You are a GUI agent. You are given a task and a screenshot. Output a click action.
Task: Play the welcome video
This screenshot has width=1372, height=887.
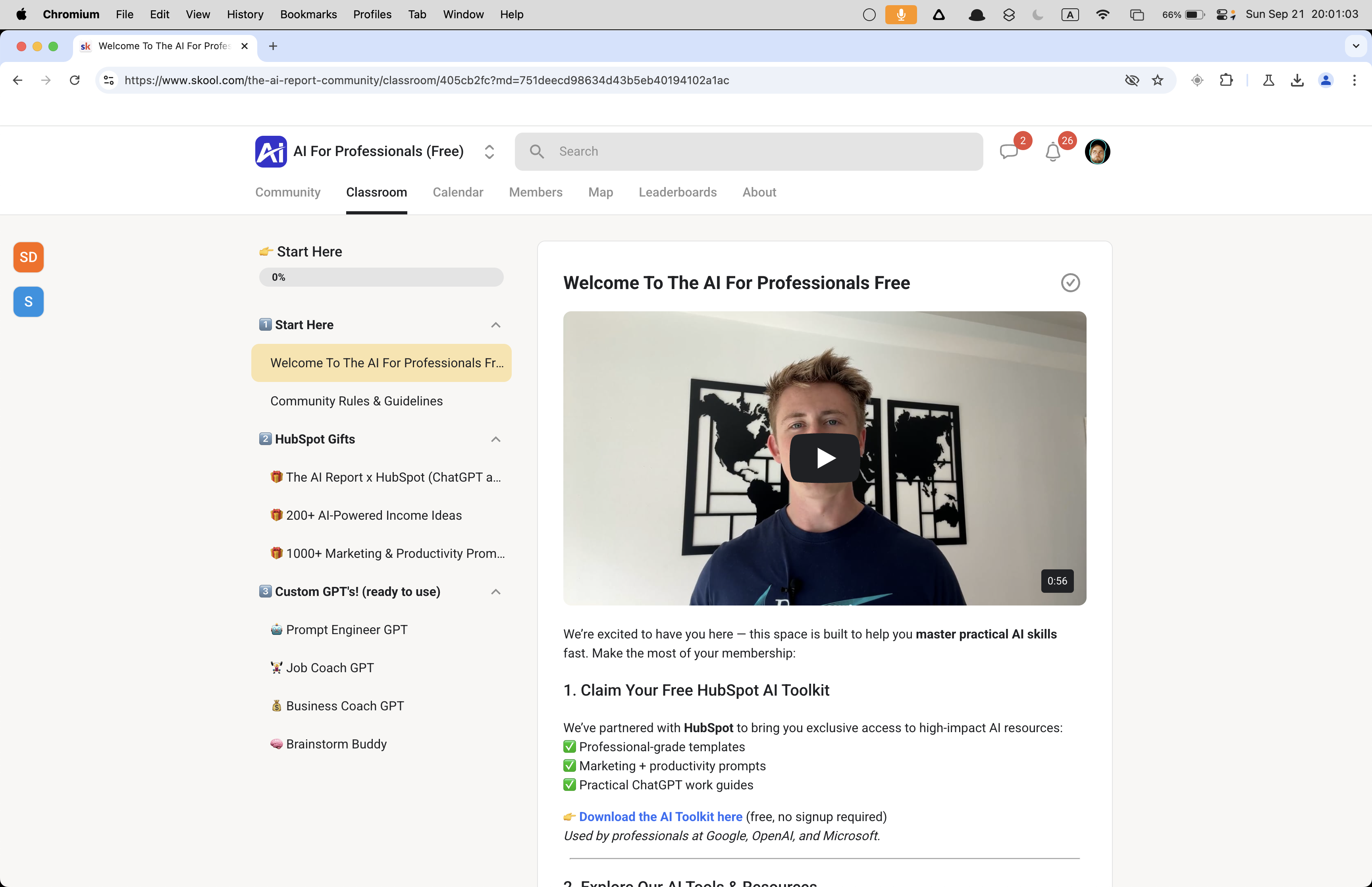point(825,458)
